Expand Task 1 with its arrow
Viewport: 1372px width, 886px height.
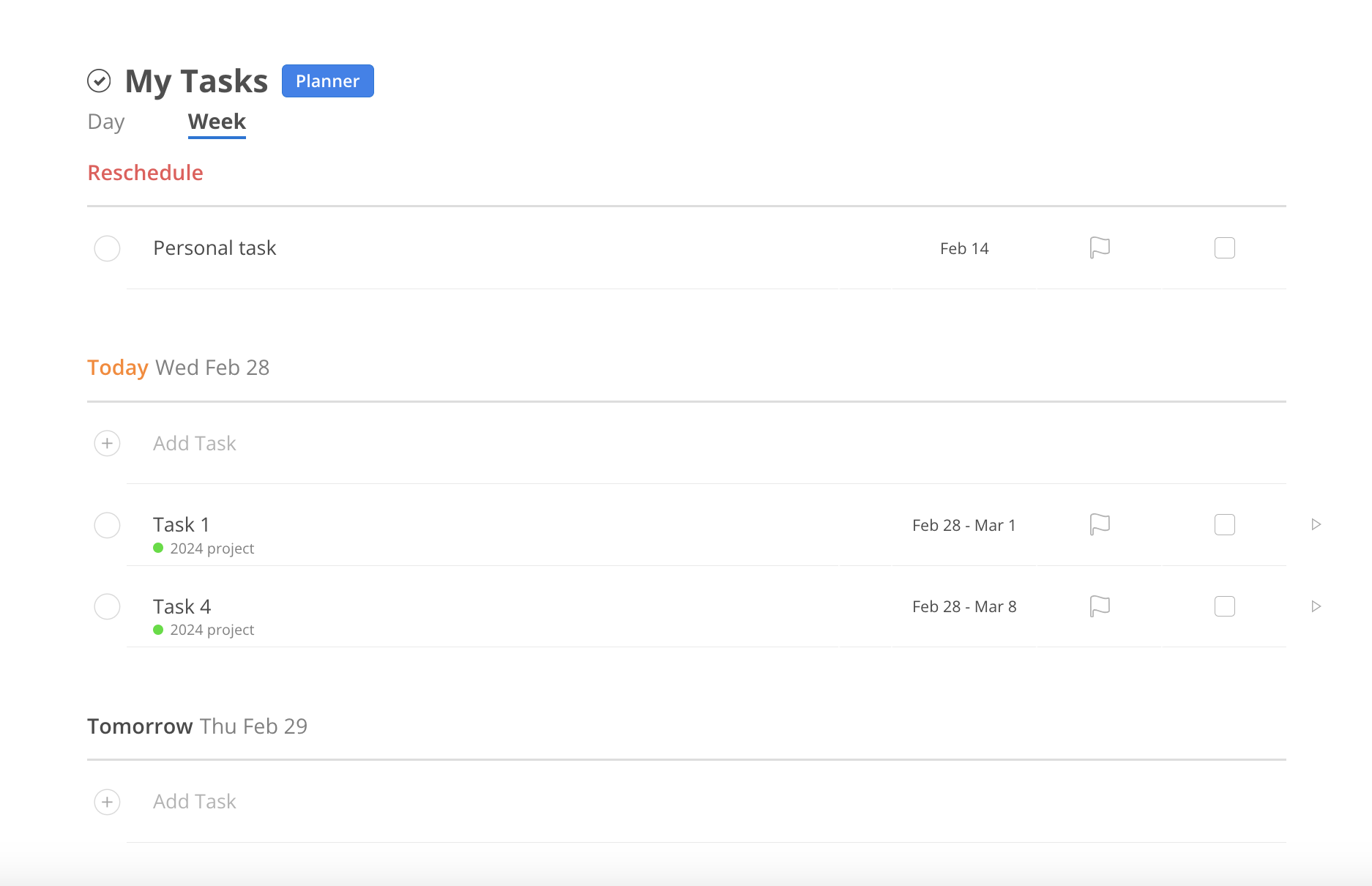pos(1316,524)
